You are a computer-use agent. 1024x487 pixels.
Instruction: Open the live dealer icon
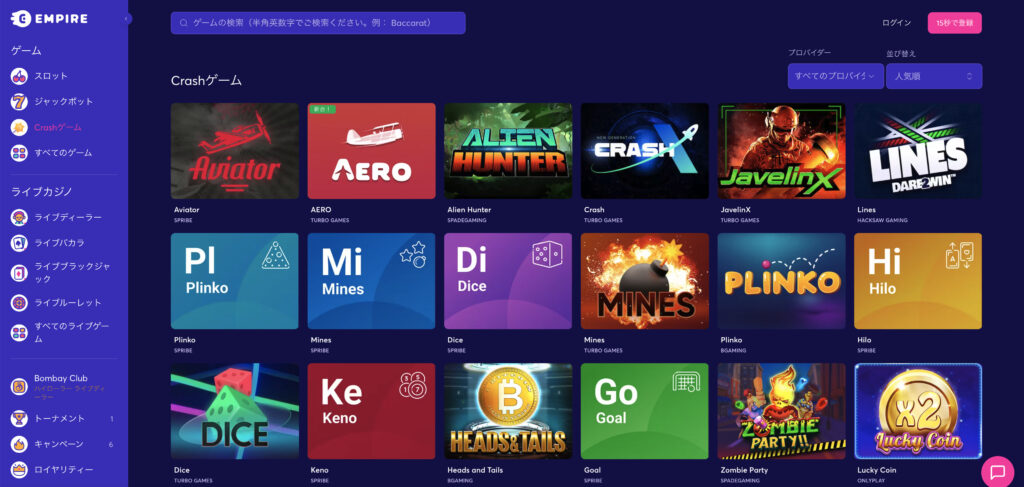point(19,217)
